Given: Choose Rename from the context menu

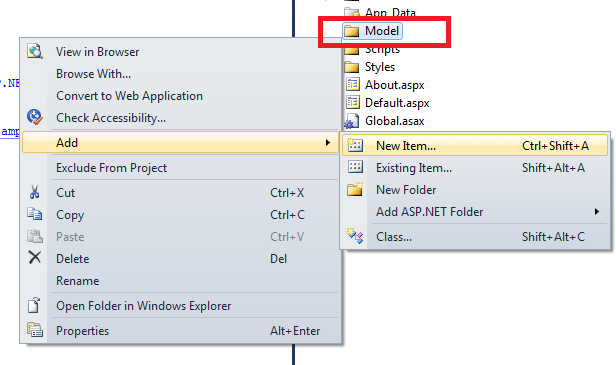Looking at the screenshot, I should 77,281.
